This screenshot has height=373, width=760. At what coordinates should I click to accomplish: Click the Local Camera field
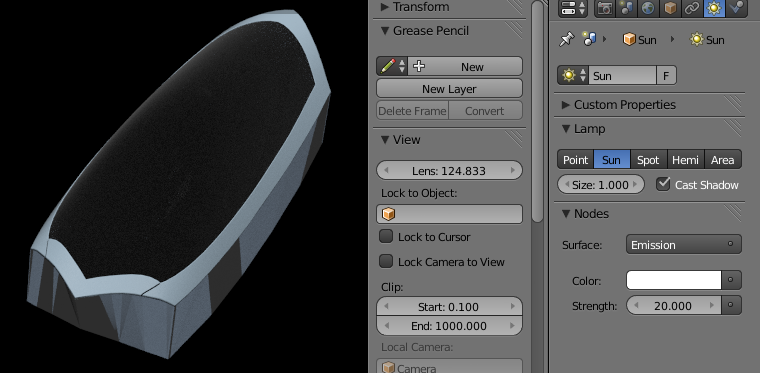tap(449, 366)
